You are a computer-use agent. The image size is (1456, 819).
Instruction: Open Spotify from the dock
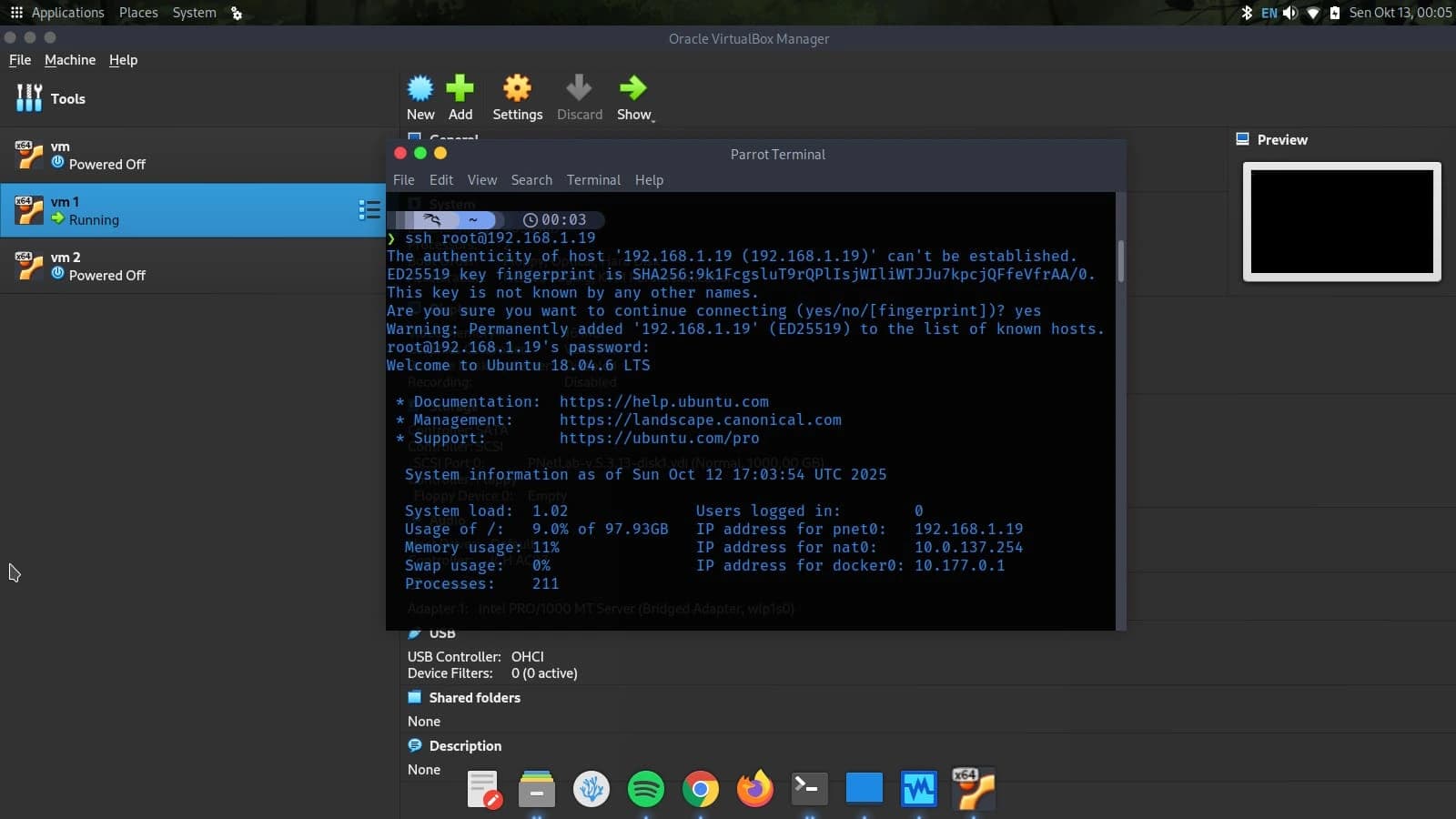(645, 789)
